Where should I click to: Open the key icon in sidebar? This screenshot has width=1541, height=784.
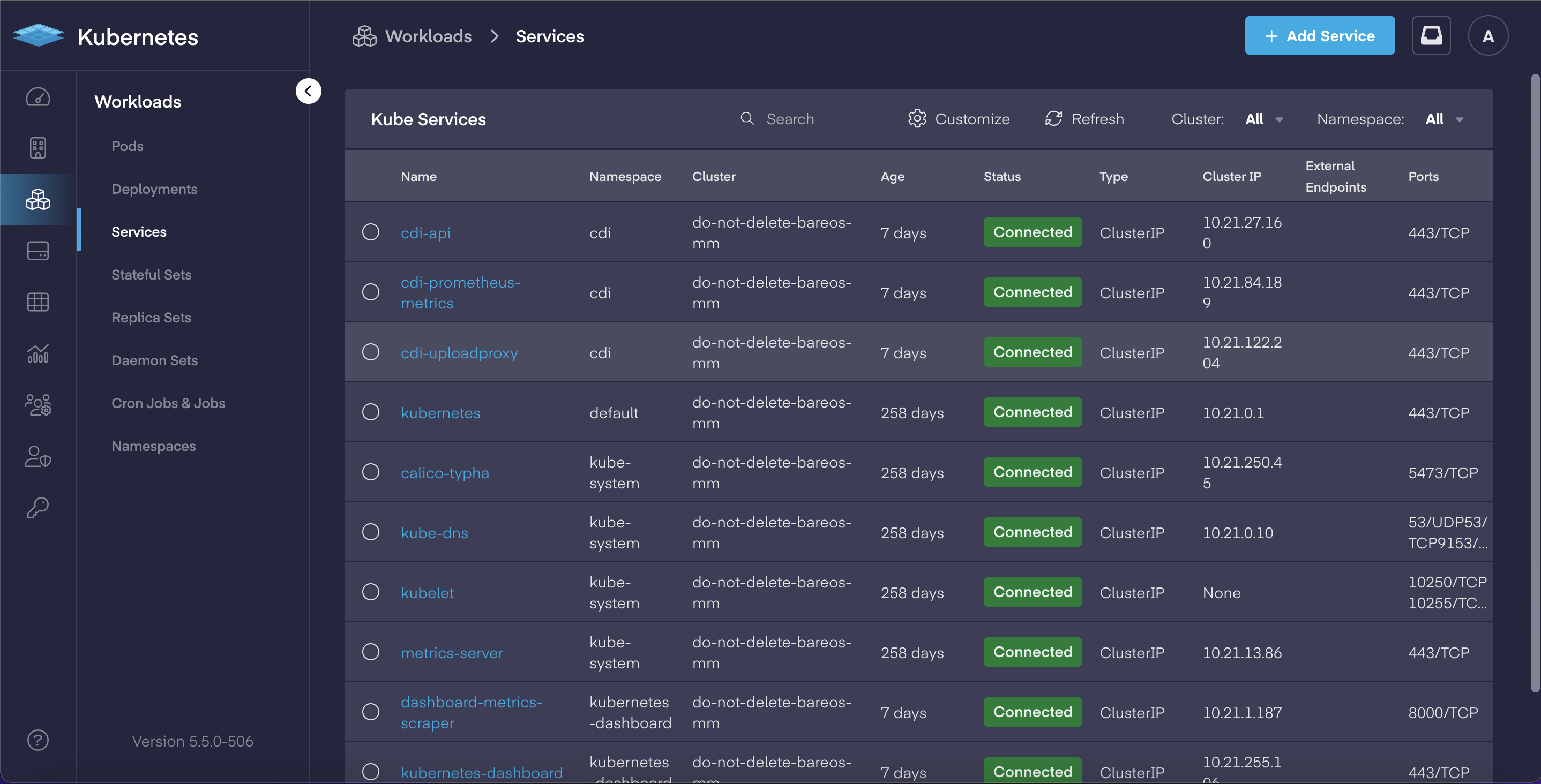(x=38, y=508)
